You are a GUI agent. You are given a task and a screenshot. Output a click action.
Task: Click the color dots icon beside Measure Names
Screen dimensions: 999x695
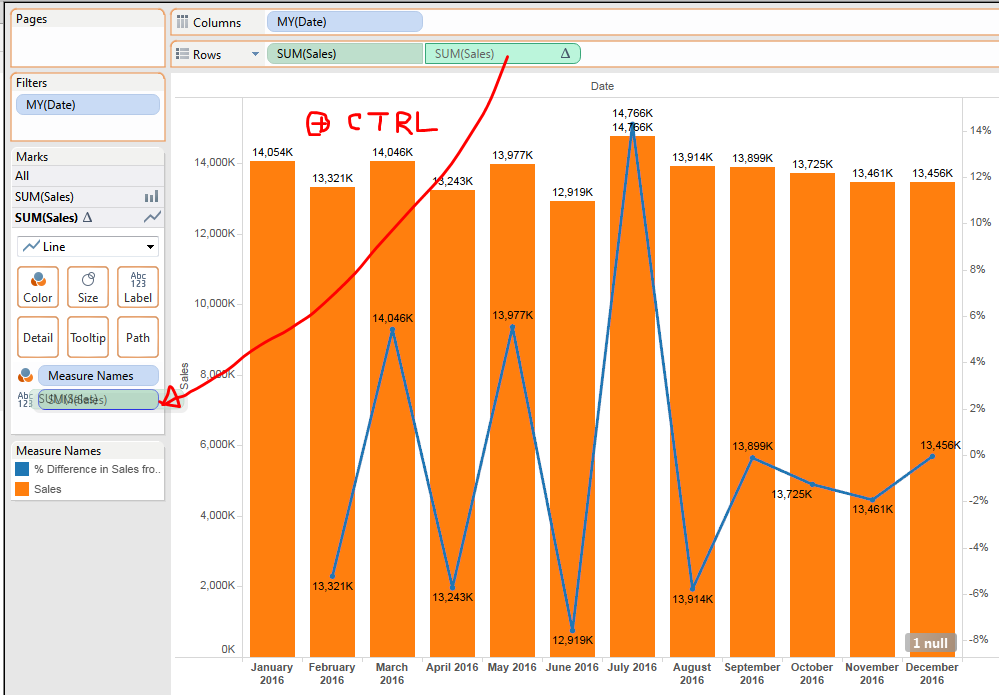tap(25, 375)
